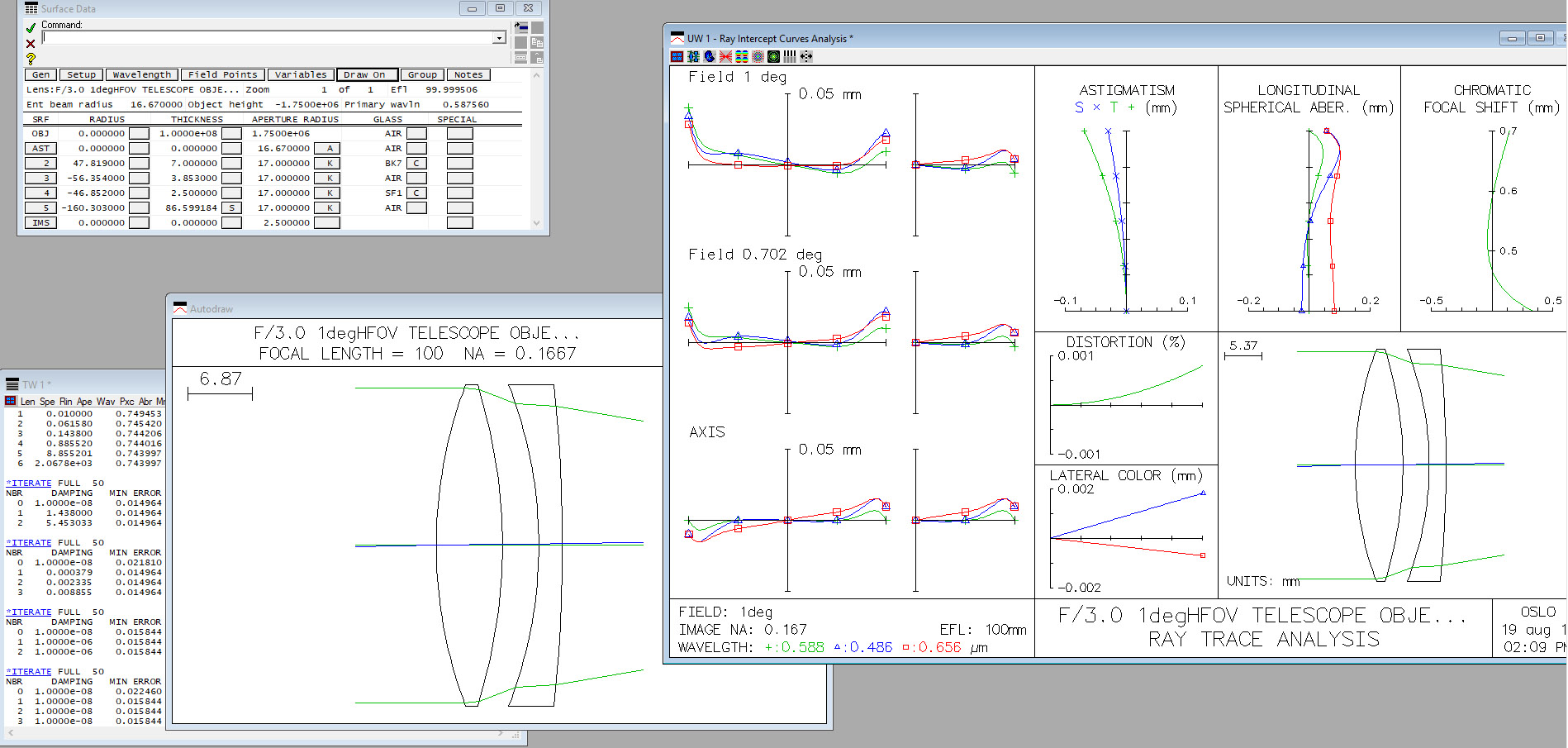
Task: Click the red ray fan icon
Action: [725, 56]
